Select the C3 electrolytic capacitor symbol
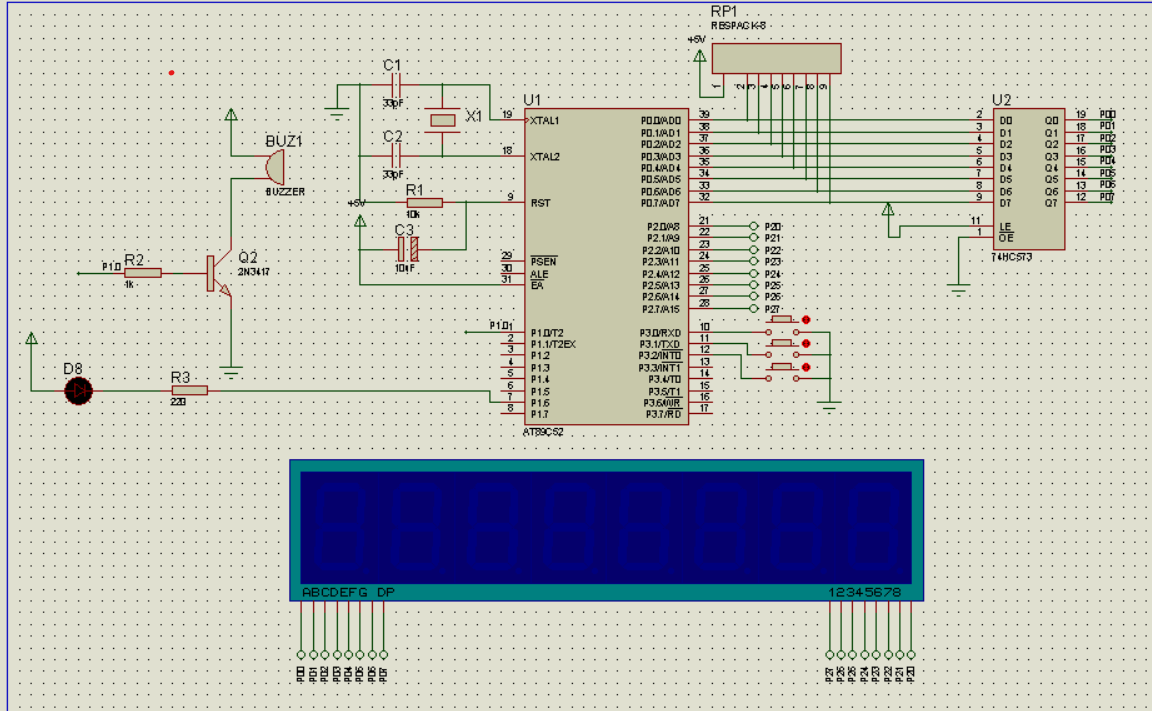The height and width of the screenshot is (711, 1152). (408, 250)
